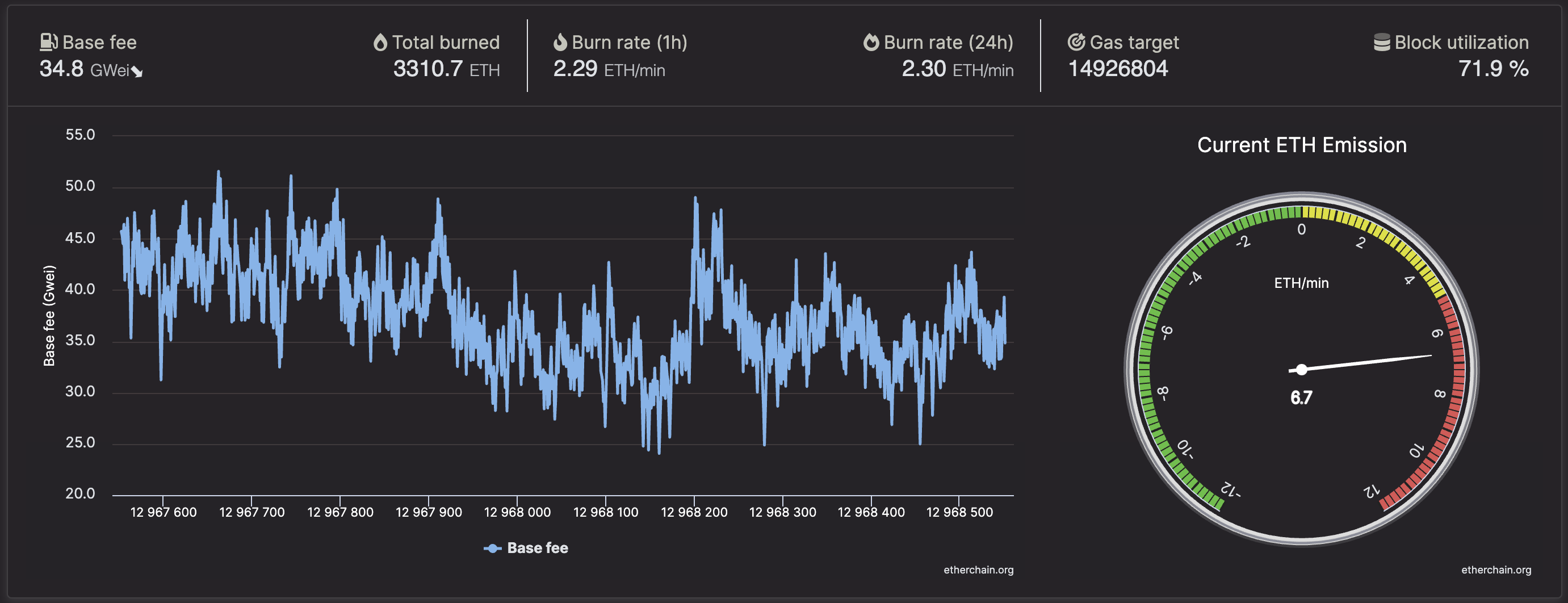Image resolution: width=1568 pixels, height=603 pixels.
Task: Click the gauge needle center pivot
Action: [x=1301, y=370]
